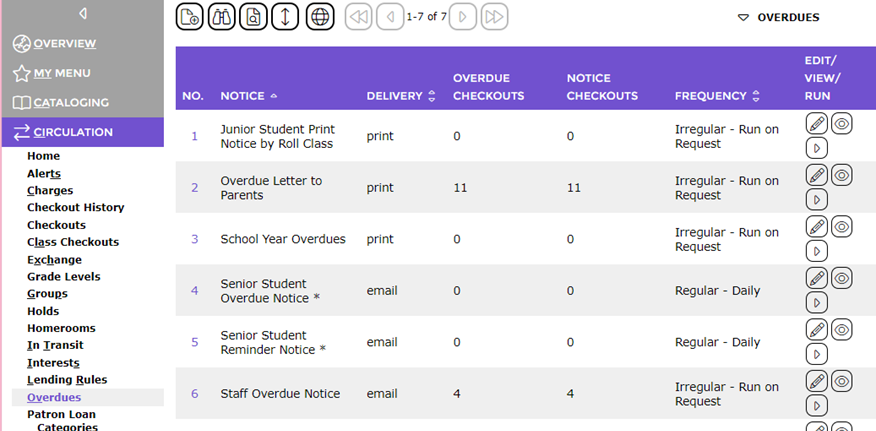
Task: Click 'Staff Overdue Notice' notice name
Action: pyautogui.click(x=280, y=394)
